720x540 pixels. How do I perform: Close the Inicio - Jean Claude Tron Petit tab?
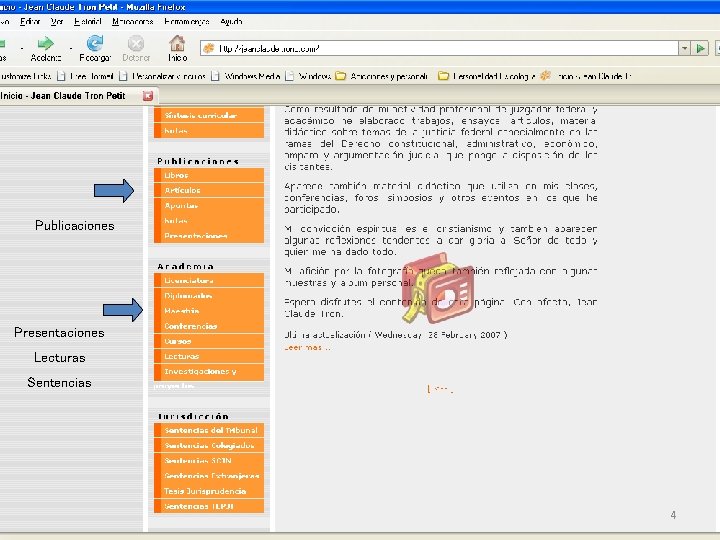[x=148, y=96]
